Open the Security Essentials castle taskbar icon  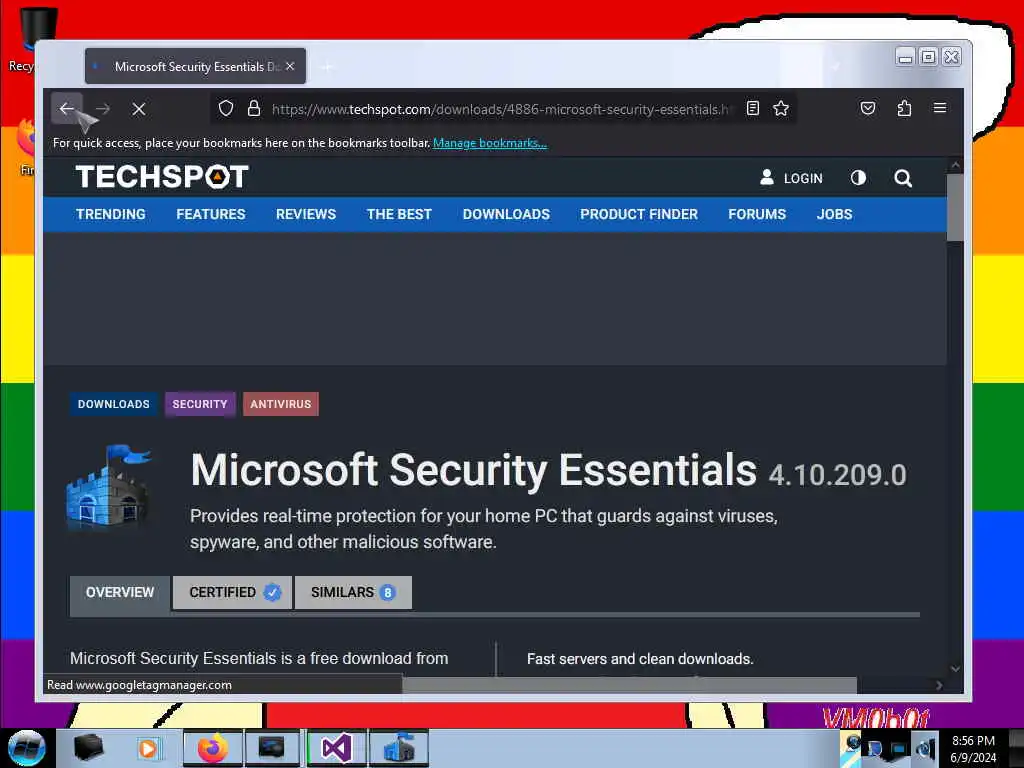point(399,748)
